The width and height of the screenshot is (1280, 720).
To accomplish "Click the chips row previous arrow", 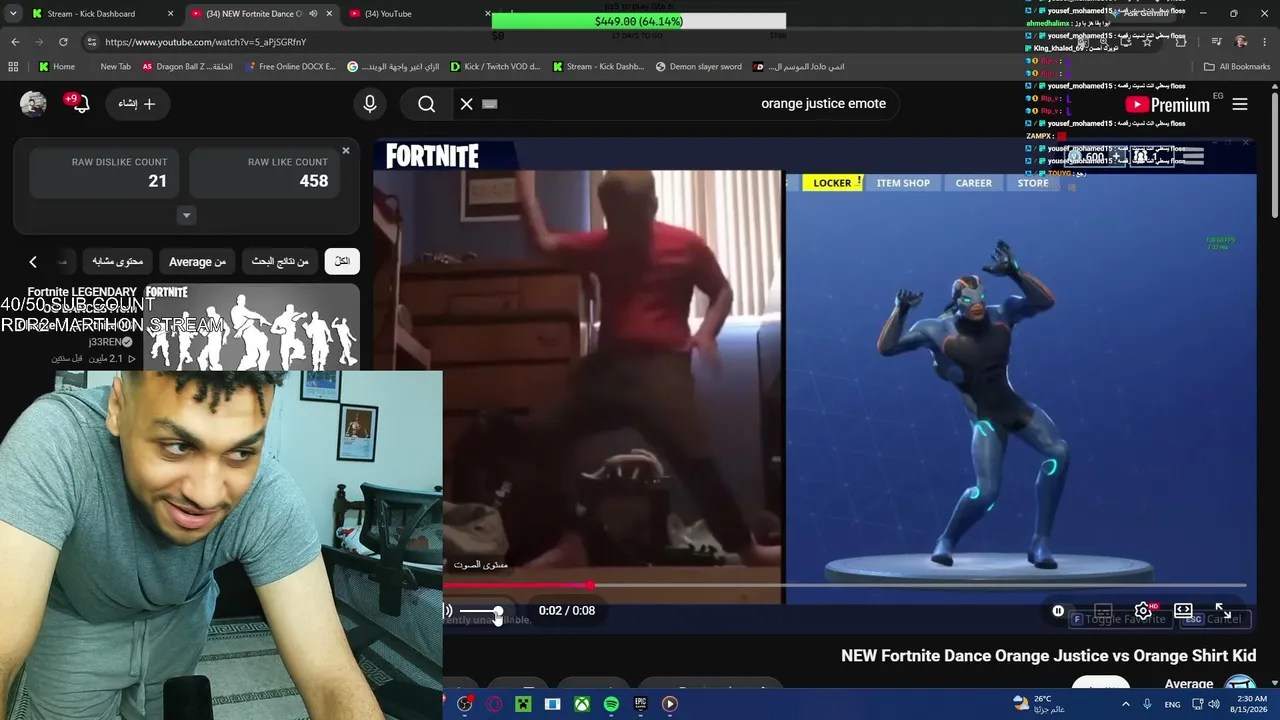I will pyautogui.click(x=33, y=262).
